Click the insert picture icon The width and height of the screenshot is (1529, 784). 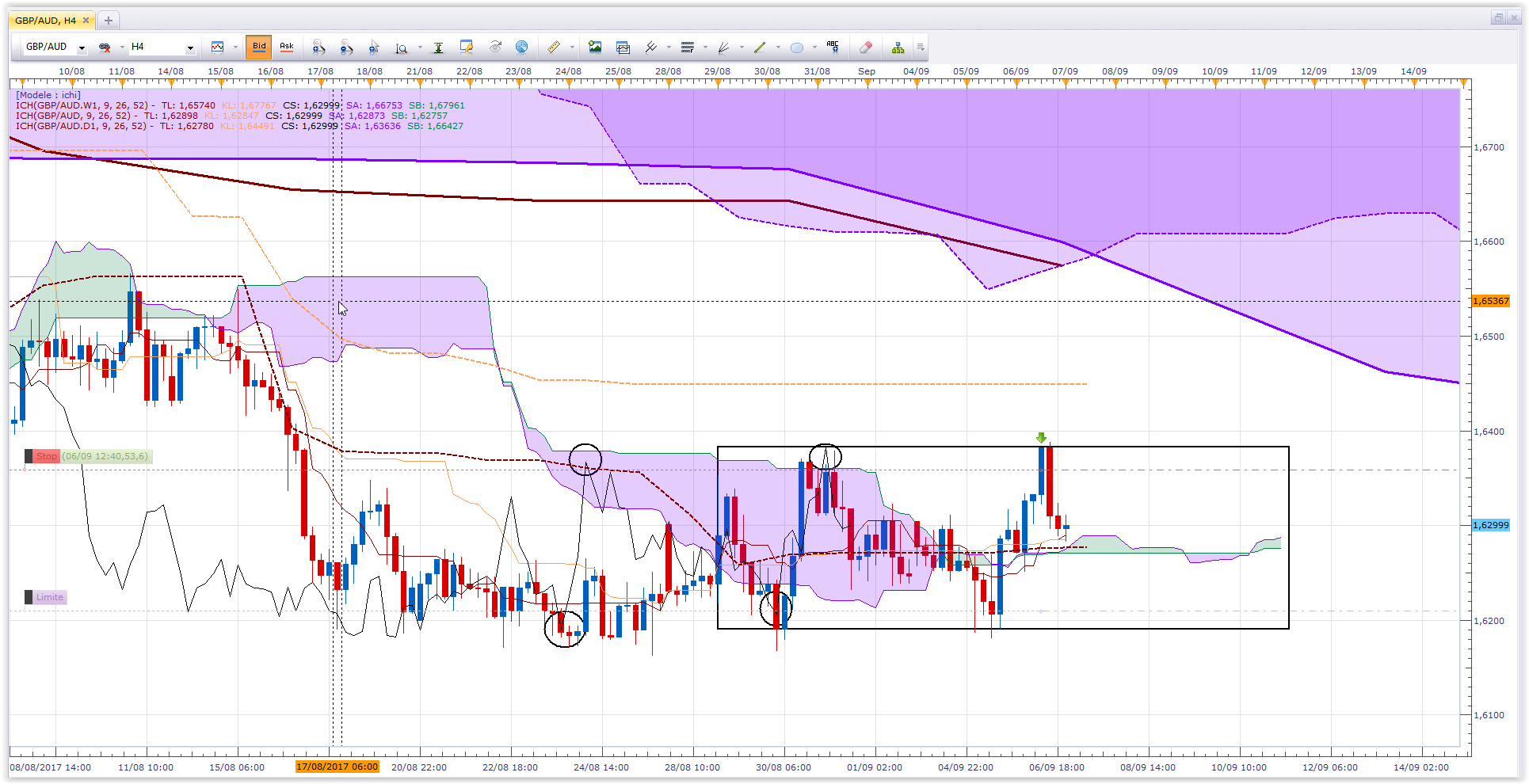595,48
